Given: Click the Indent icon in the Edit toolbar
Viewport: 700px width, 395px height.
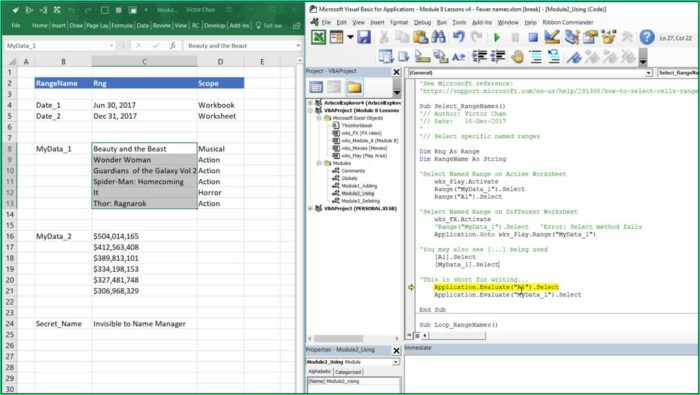Looking at the screenshot, I should pyautogui.click(x=479, y=57).
